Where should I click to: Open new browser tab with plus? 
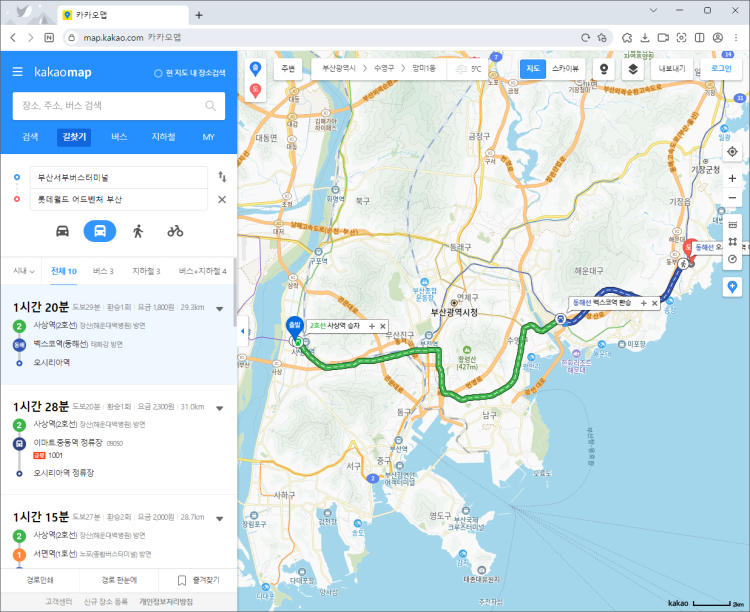(199, 15)
